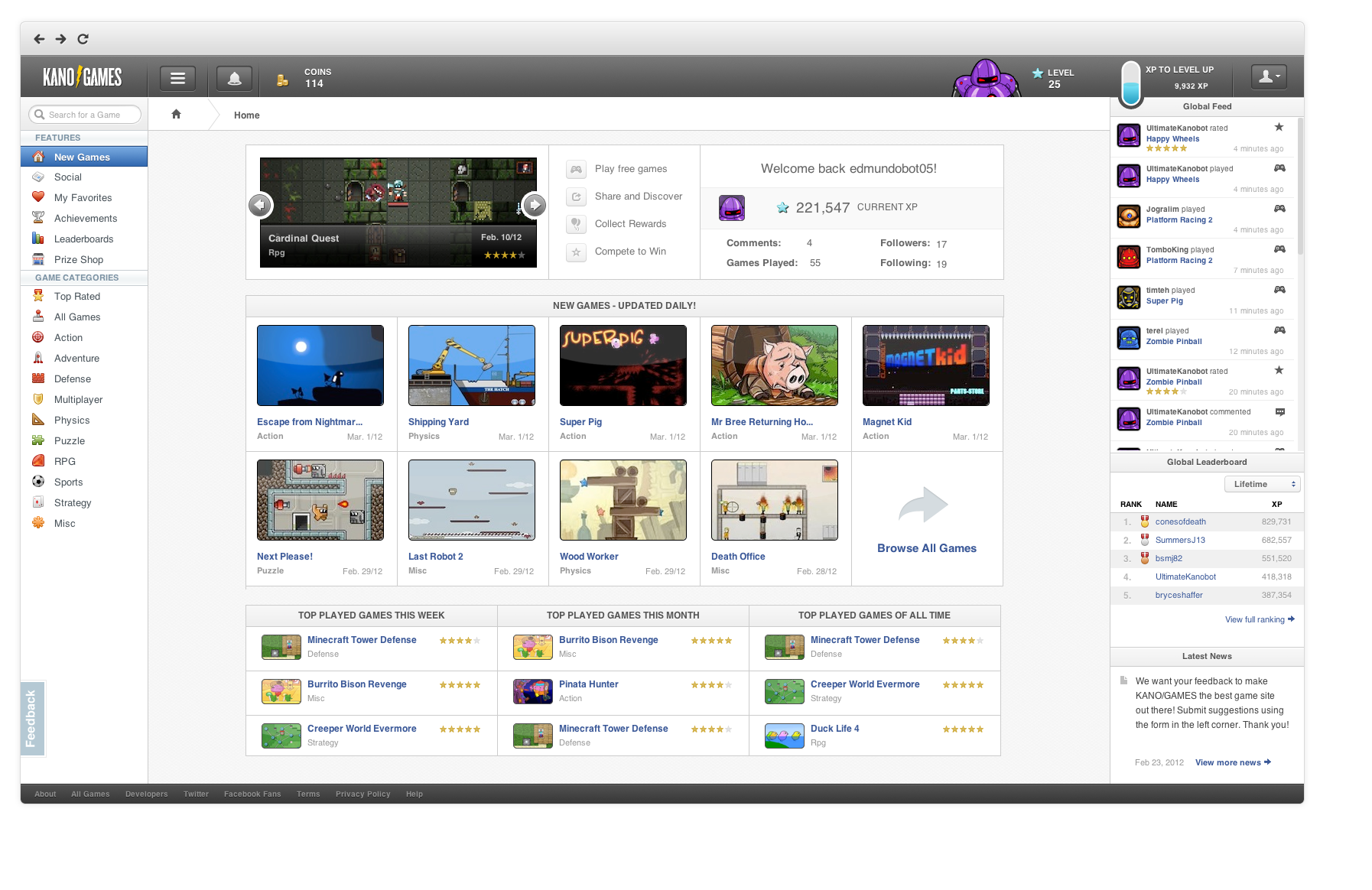Open Duck Life 4 from all-time list

[x=835, y=729]
